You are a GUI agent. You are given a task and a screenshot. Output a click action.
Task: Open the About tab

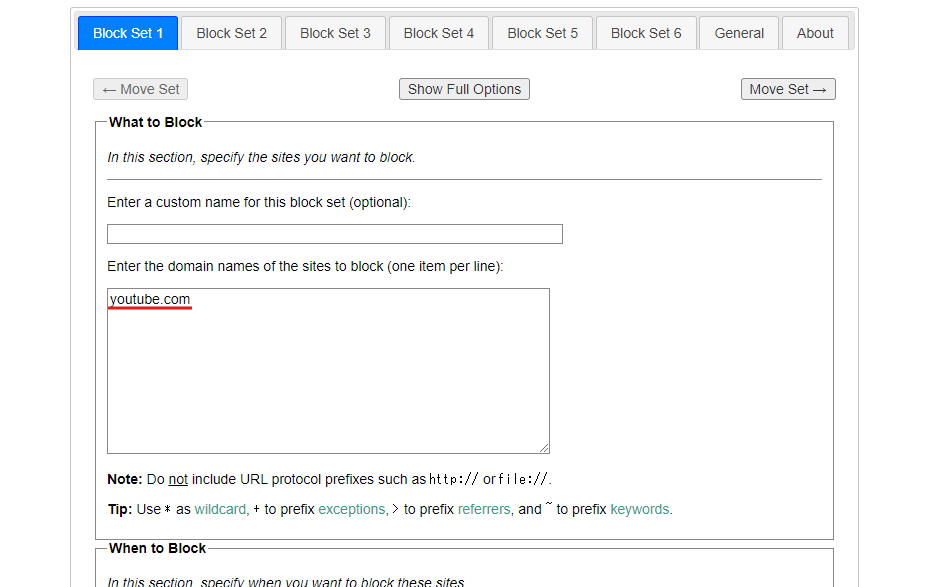coord(815,33)
